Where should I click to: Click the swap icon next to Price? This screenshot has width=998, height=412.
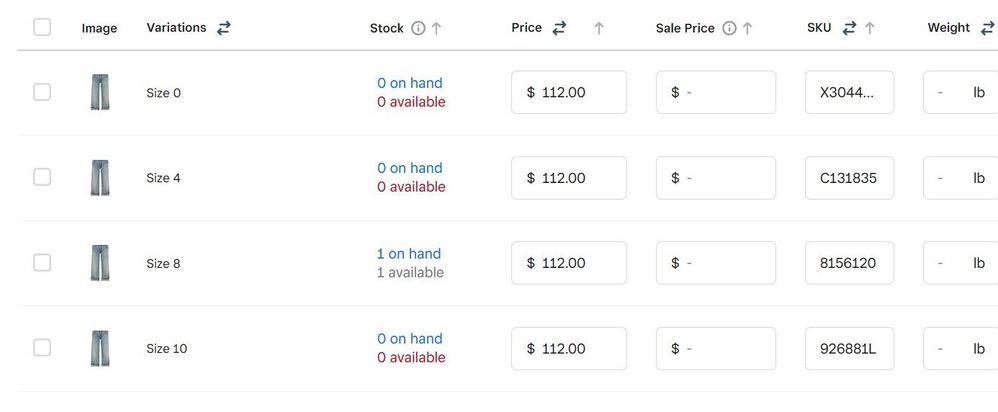[559, 28]
